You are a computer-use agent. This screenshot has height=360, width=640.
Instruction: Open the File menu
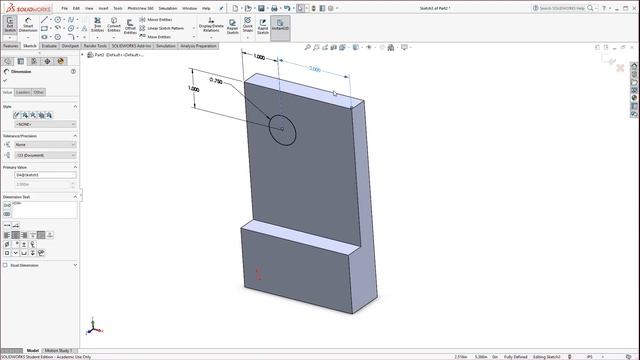pyautogui.click(x=64, y=8)
